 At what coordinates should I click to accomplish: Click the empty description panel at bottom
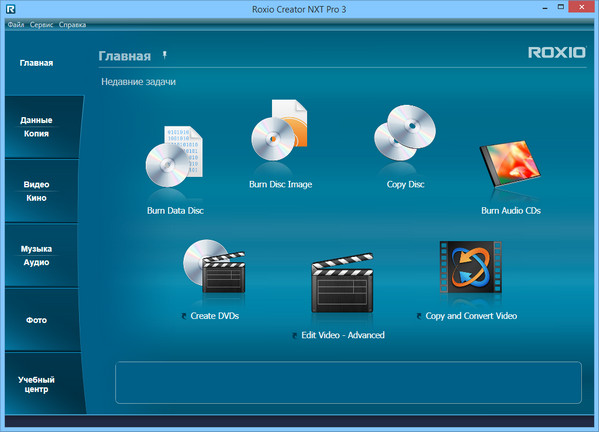348,382
